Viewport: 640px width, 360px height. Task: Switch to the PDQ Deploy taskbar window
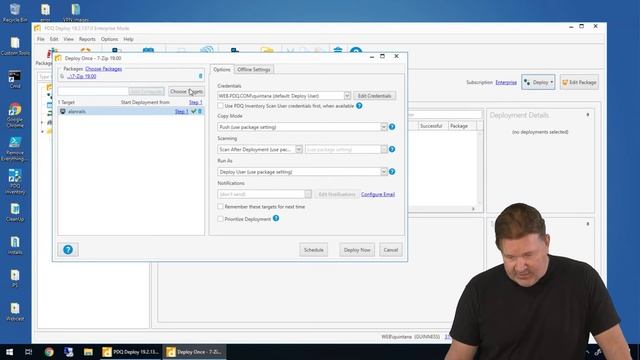[131, 352]
